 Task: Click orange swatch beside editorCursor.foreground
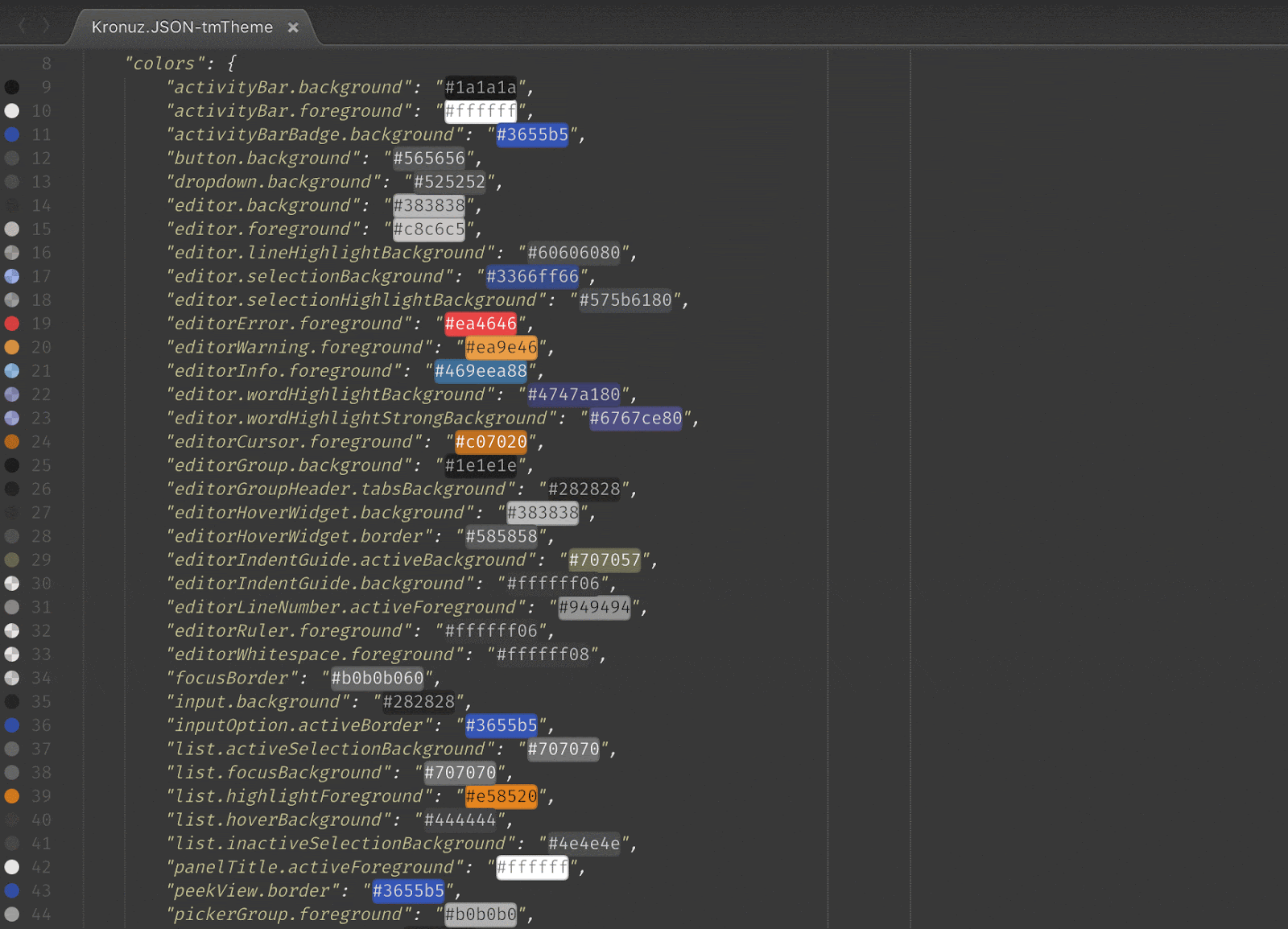point(13,442)
